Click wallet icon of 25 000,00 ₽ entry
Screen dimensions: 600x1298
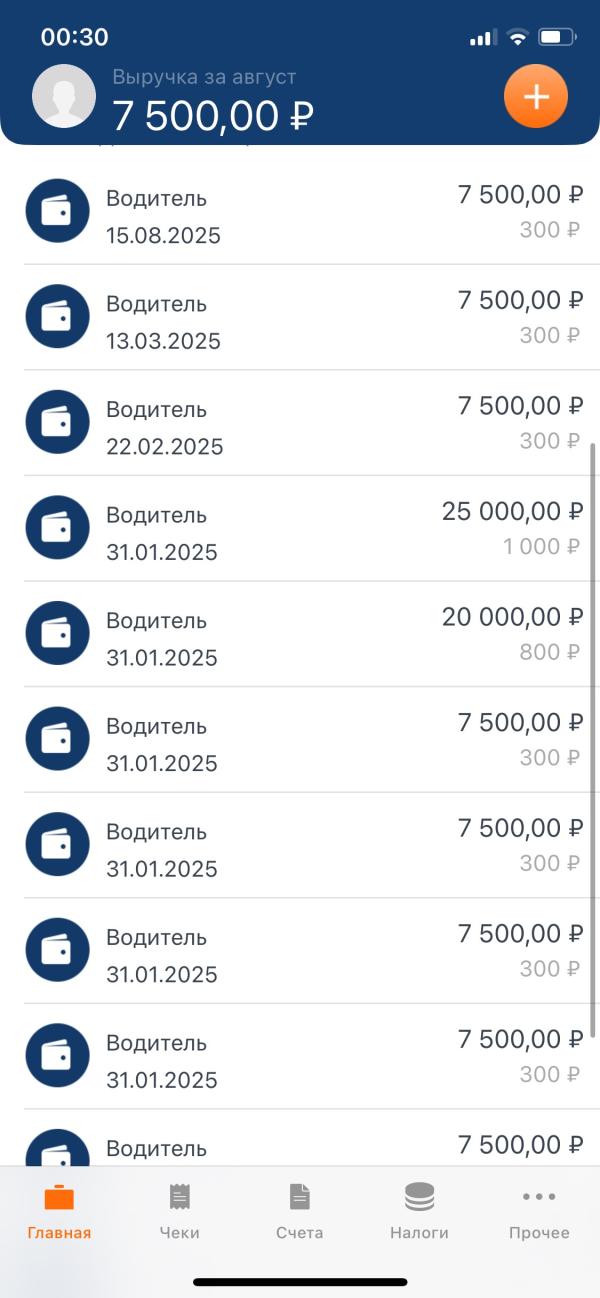pos(57,528)
